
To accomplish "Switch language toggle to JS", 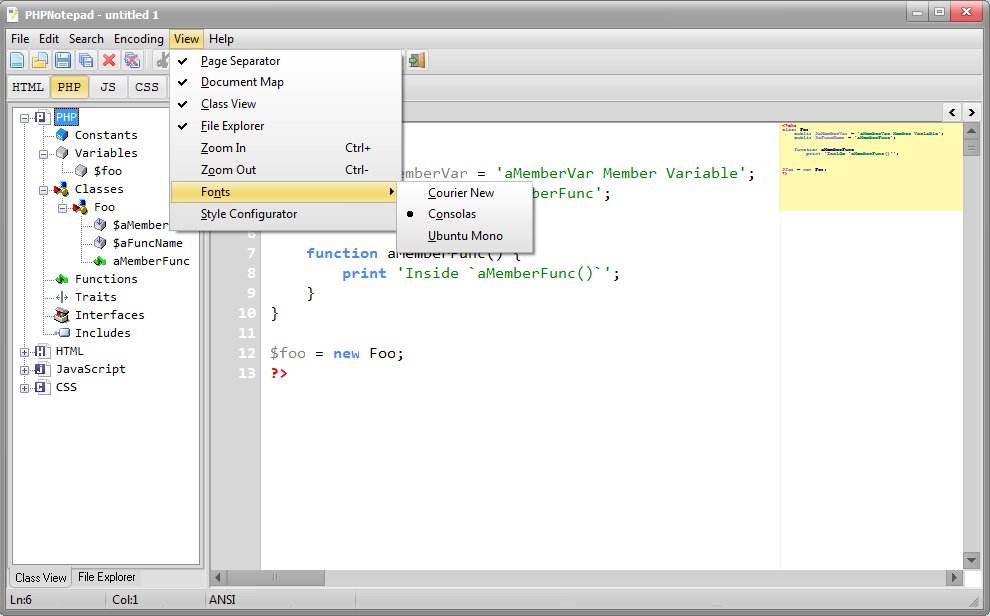I will coord(108,87).
